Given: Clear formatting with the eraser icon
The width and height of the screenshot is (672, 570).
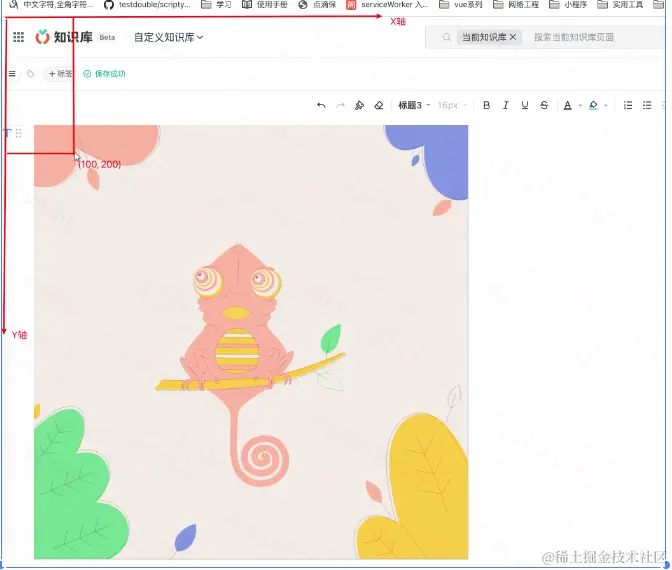Looking at the screenshot, I should [x=379, y=105].
